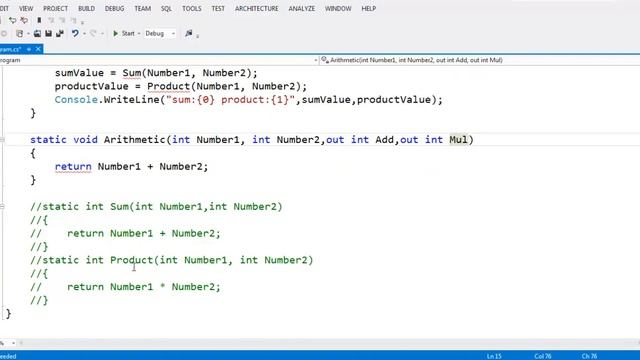Screen dimensions: 640x360
Task: Open the VIEW menu
Action: click(26, 8)
